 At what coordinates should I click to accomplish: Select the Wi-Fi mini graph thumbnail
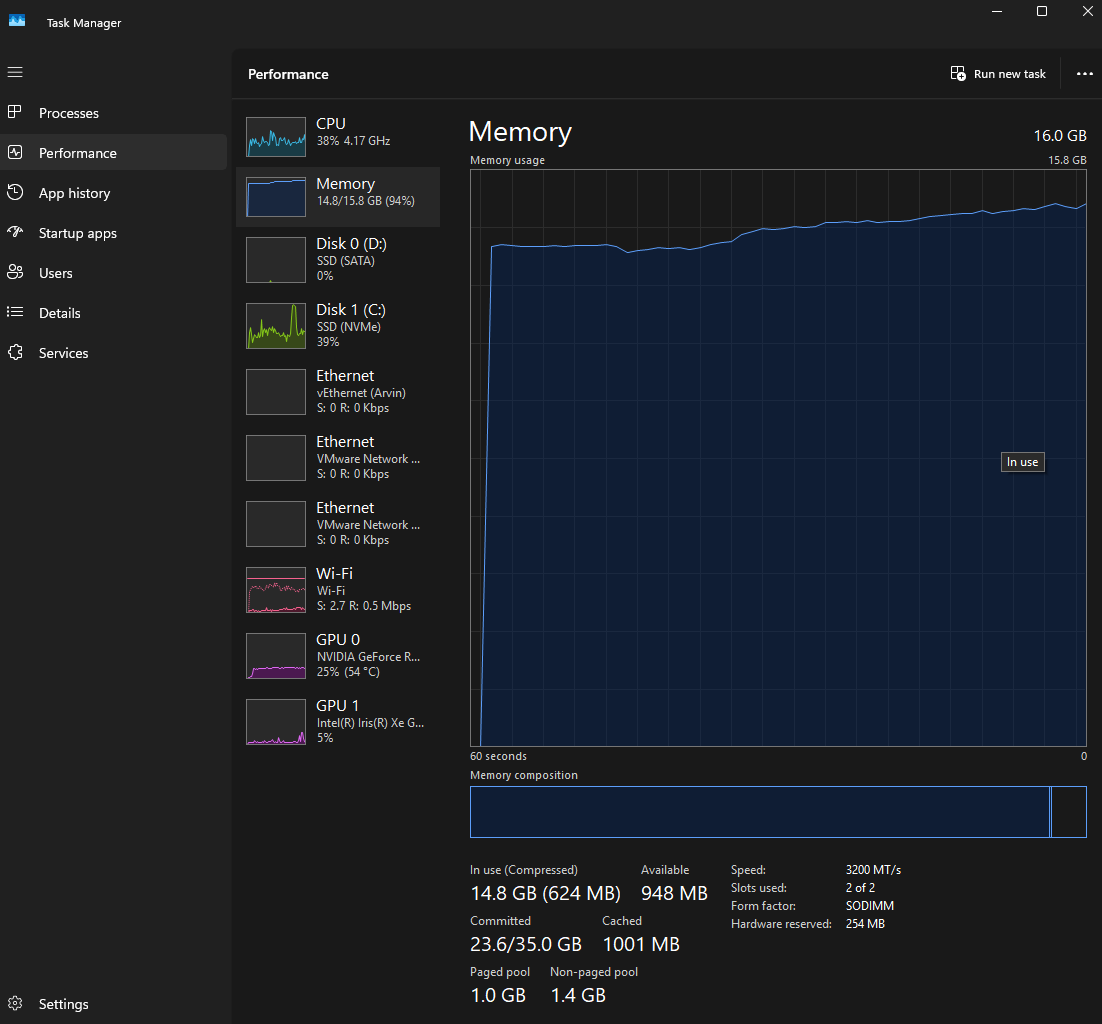pos(276,590)
